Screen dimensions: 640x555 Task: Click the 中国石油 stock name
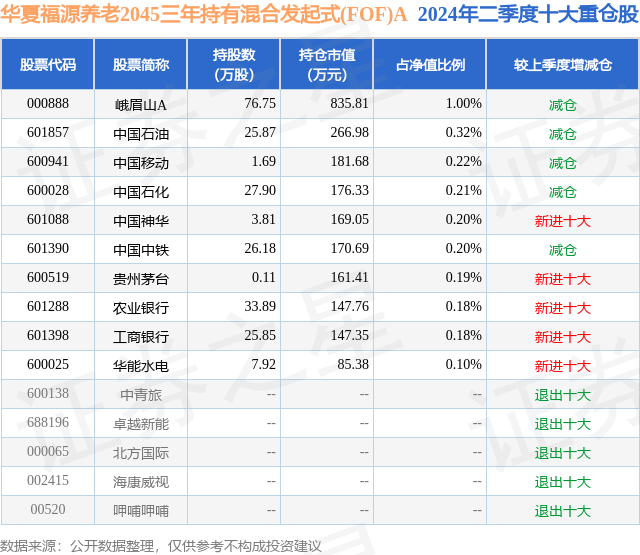[141, 134]
